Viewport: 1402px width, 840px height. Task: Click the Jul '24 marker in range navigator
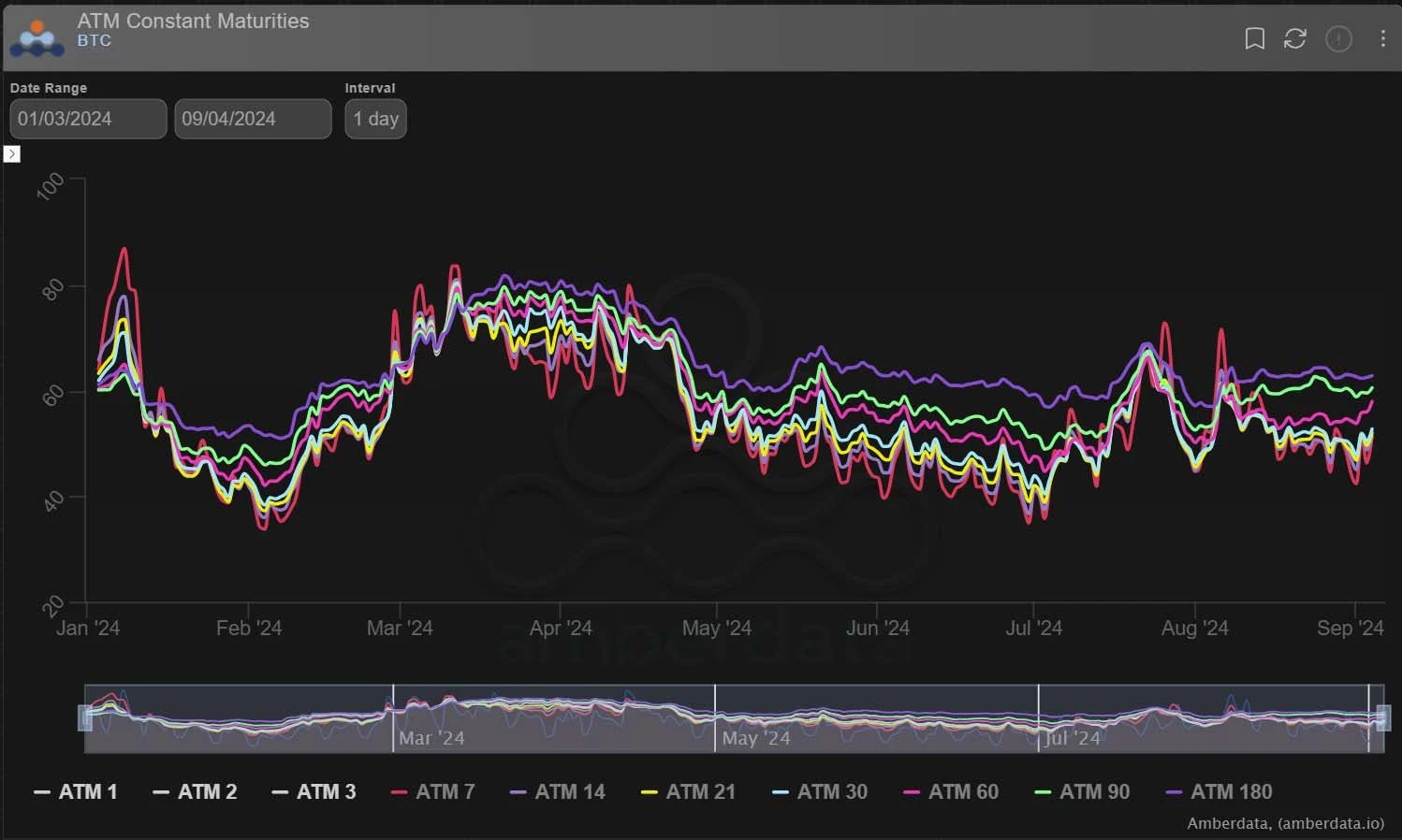pos(1073,738)
